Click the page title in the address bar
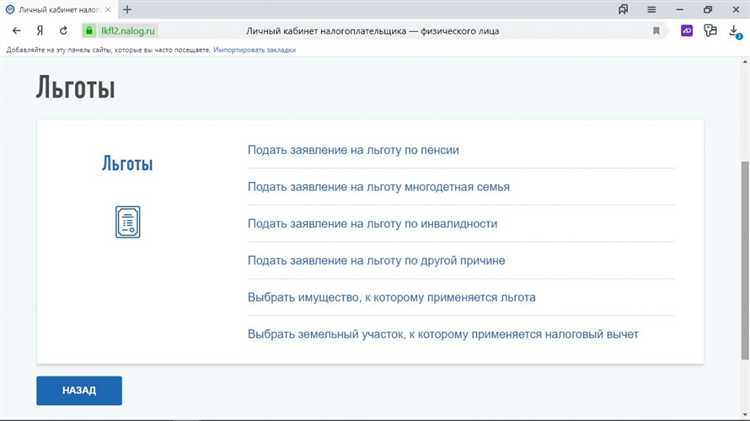The width and height of the screenshot is (750, 421). (x=373, y=31)
